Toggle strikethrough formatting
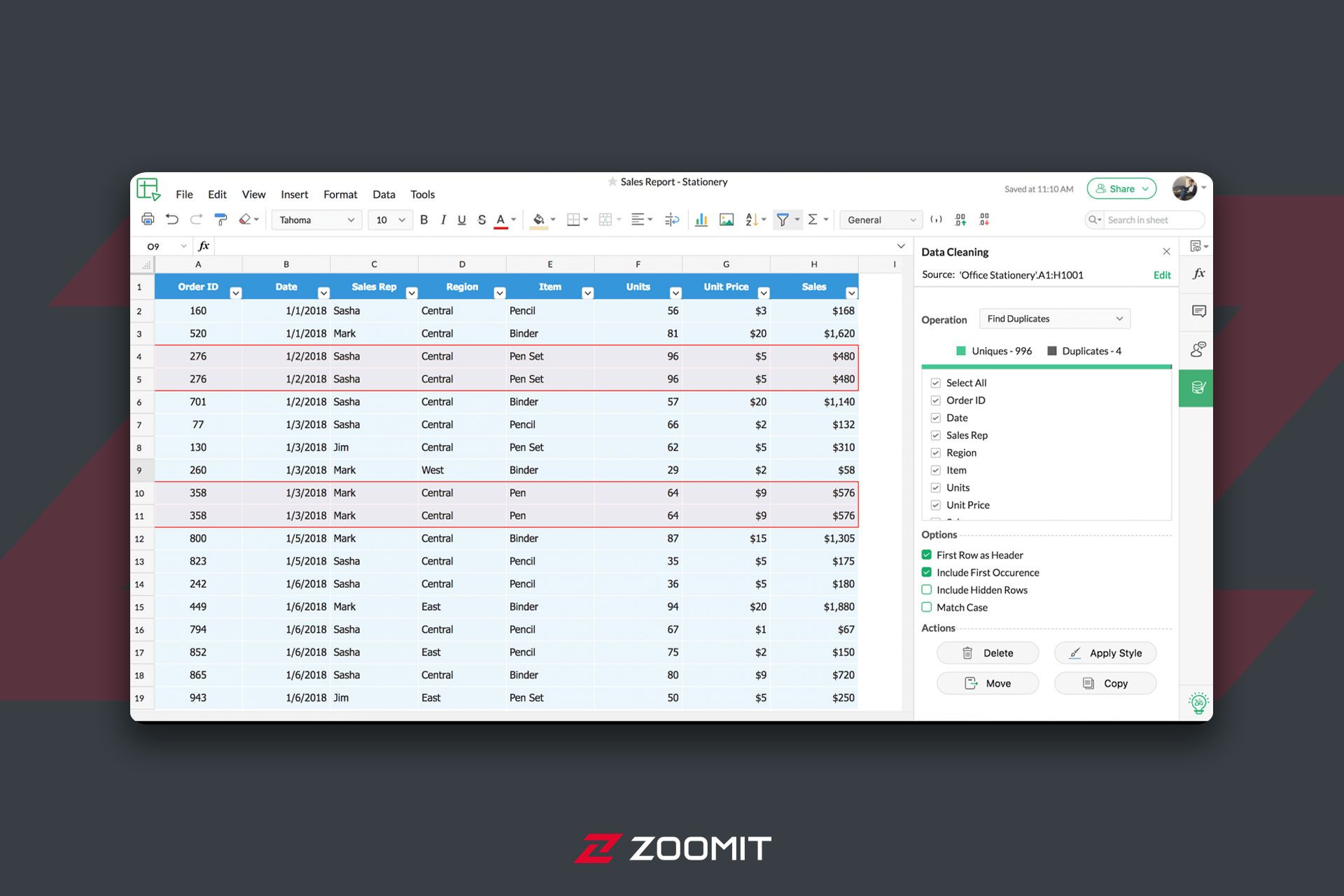Image resolution: width=1344 pixels, height=896 pixels. click(x=482, y=220)
